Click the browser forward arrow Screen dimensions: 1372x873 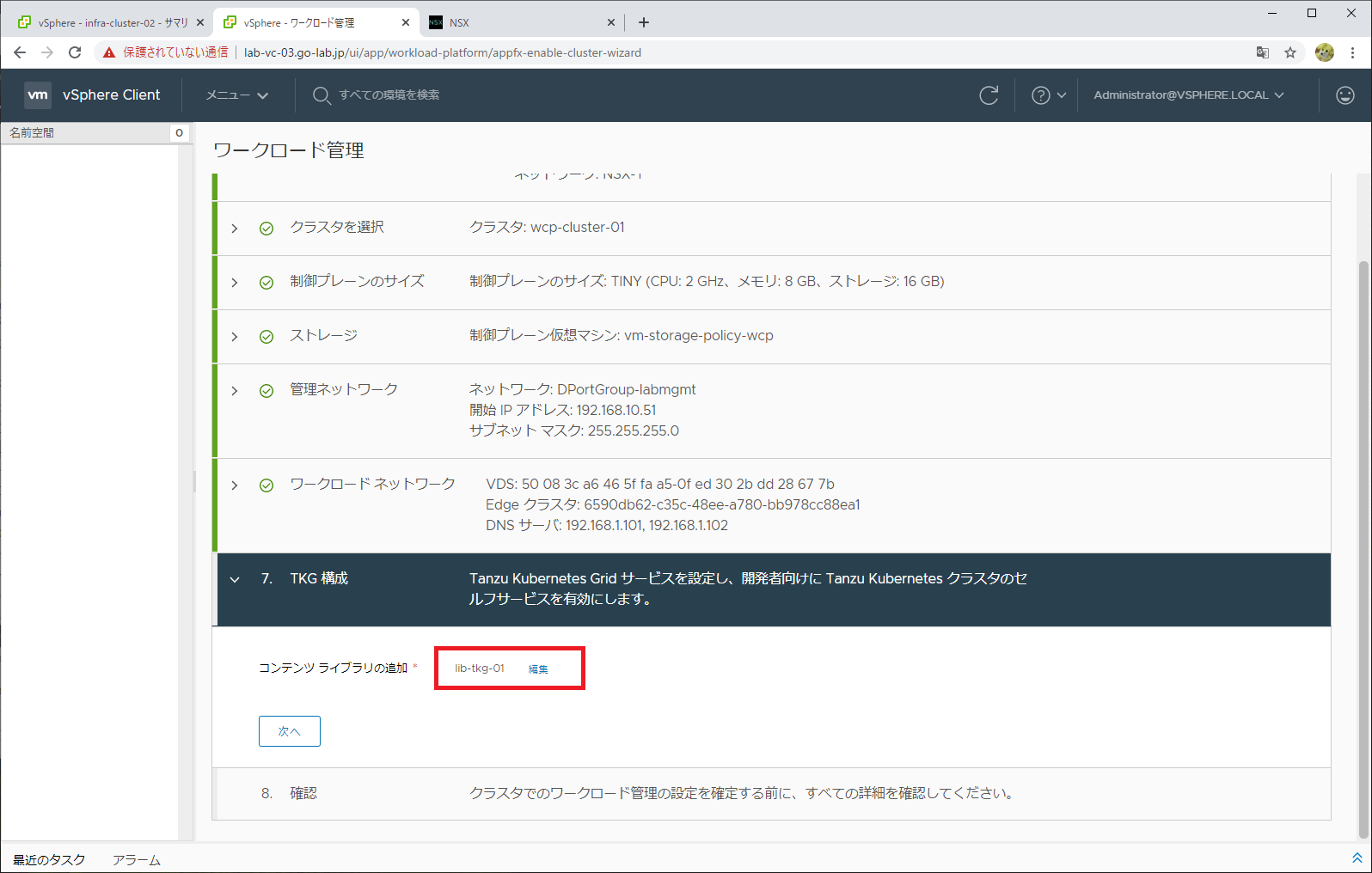[47, 52]
